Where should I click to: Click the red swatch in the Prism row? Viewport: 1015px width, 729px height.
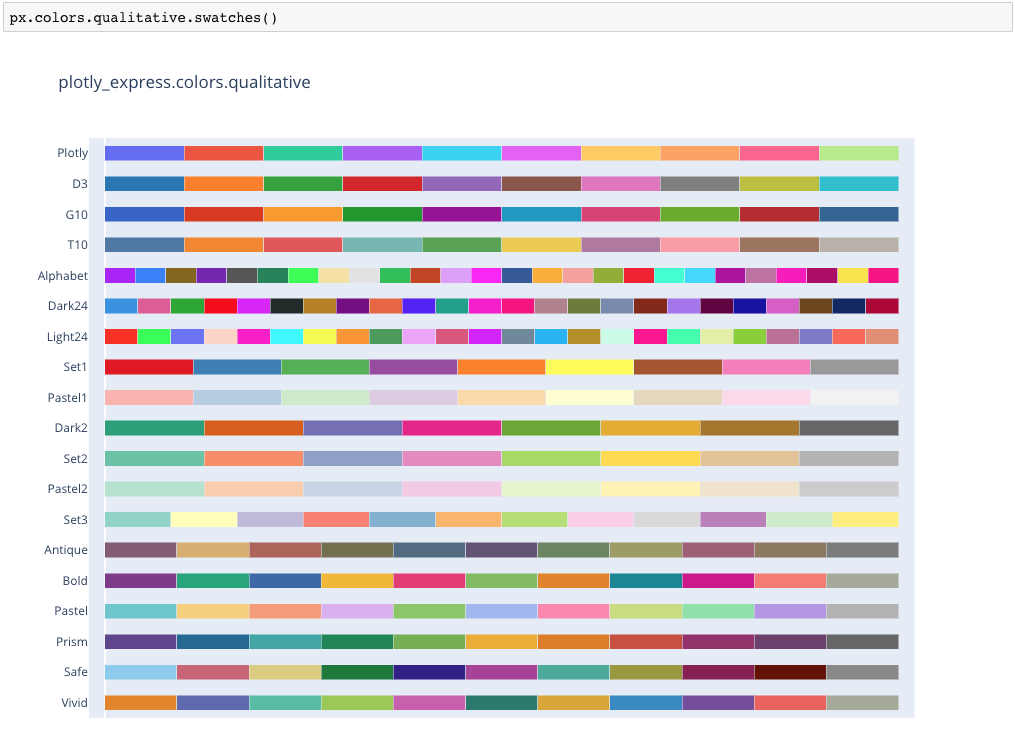click(x=646, y=642)
